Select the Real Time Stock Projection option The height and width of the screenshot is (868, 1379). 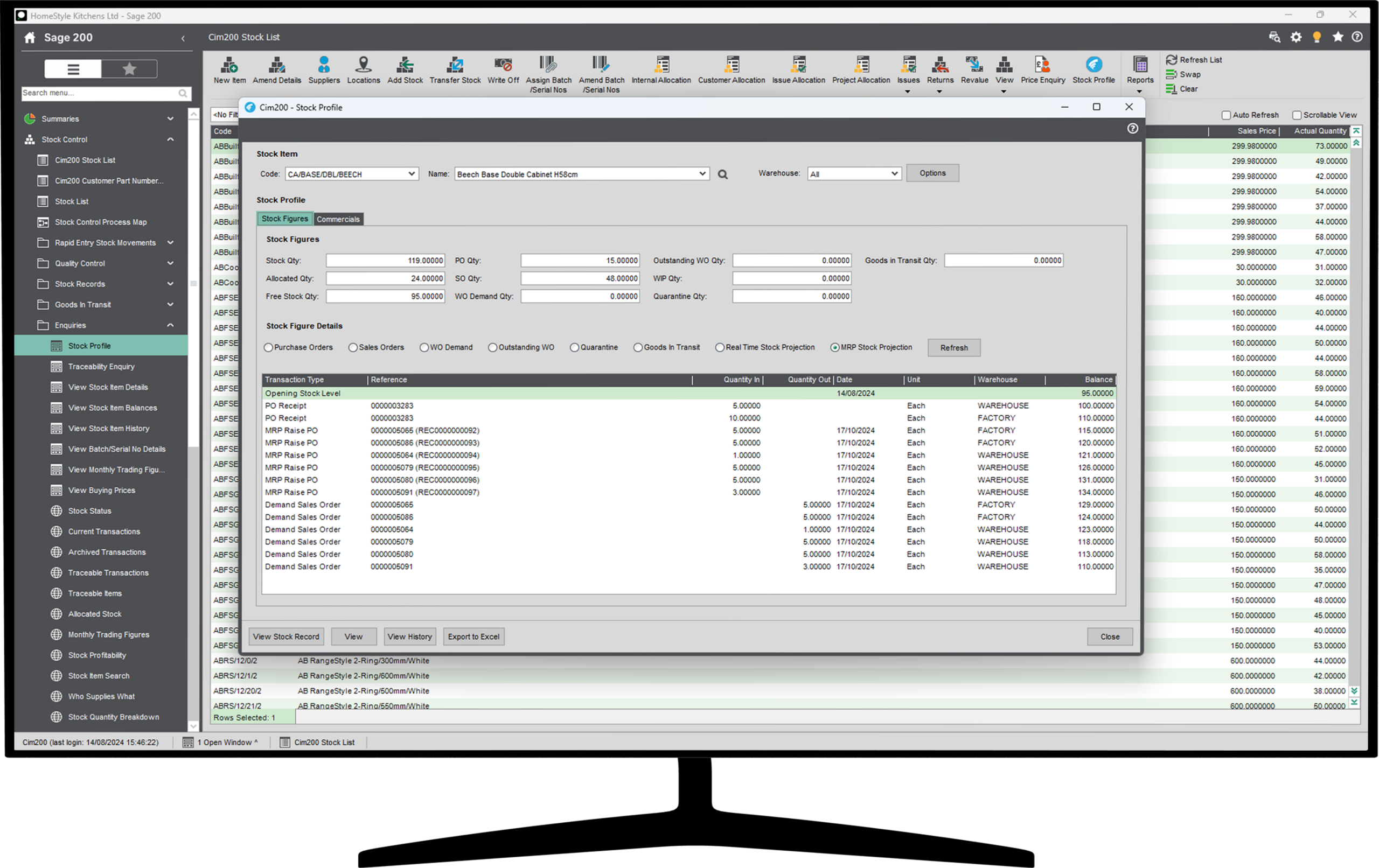tap(720, 347)
